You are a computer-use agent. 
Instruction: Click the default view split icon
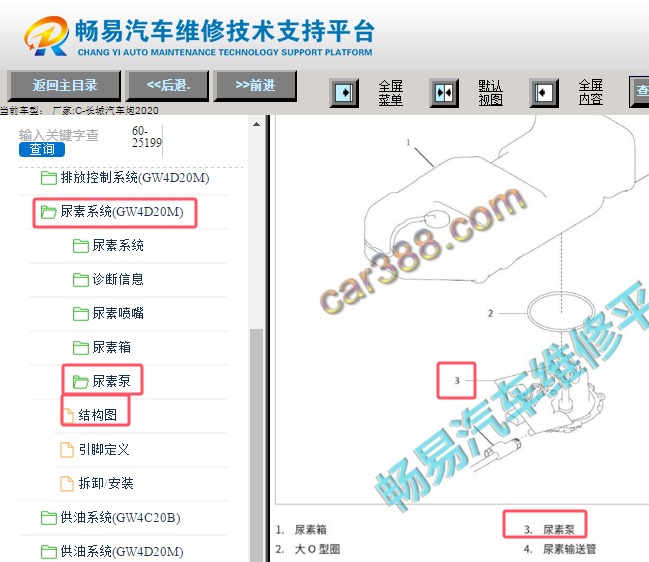[444, 93]
